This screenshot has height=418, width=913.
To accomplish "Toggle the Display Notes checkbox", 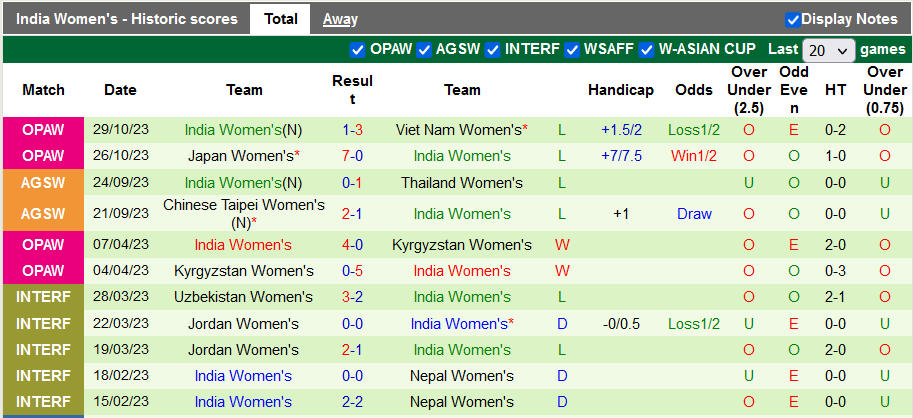I will (793, 19).
